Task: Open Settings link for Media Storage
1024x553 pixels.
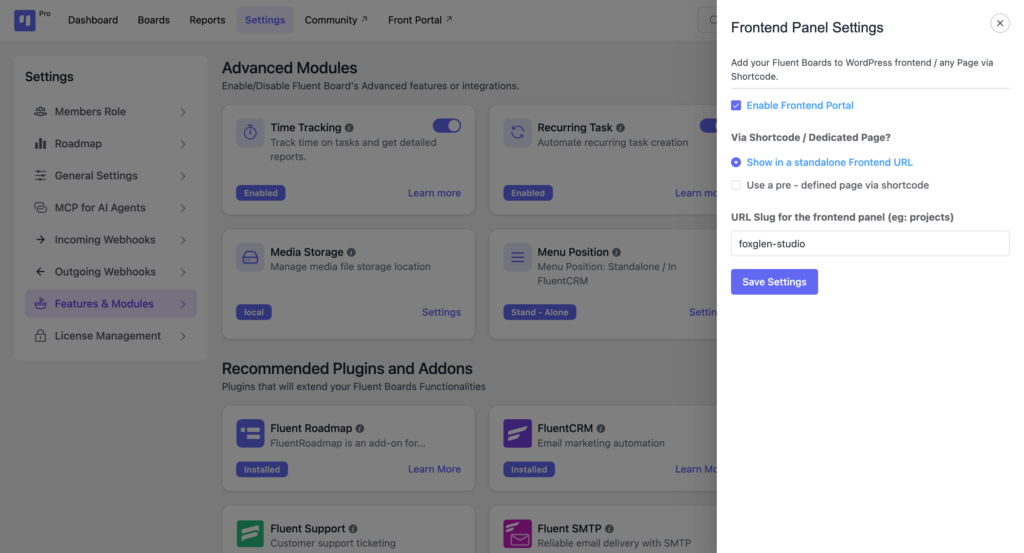Action: click(x=441, y=312)
